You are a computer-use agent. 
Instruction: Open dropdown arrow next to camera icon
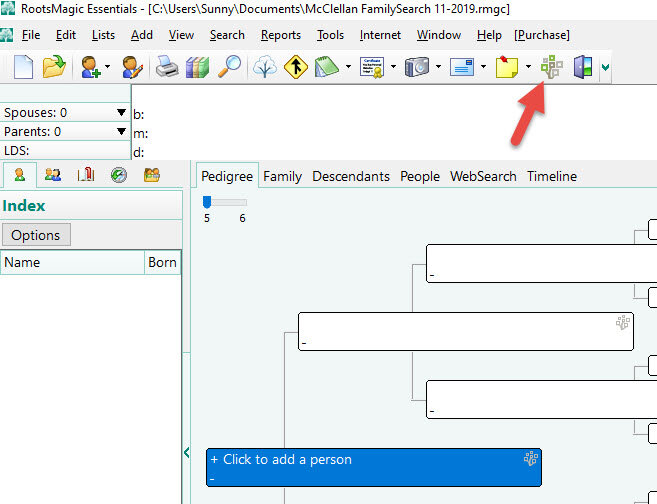(438, 67)
